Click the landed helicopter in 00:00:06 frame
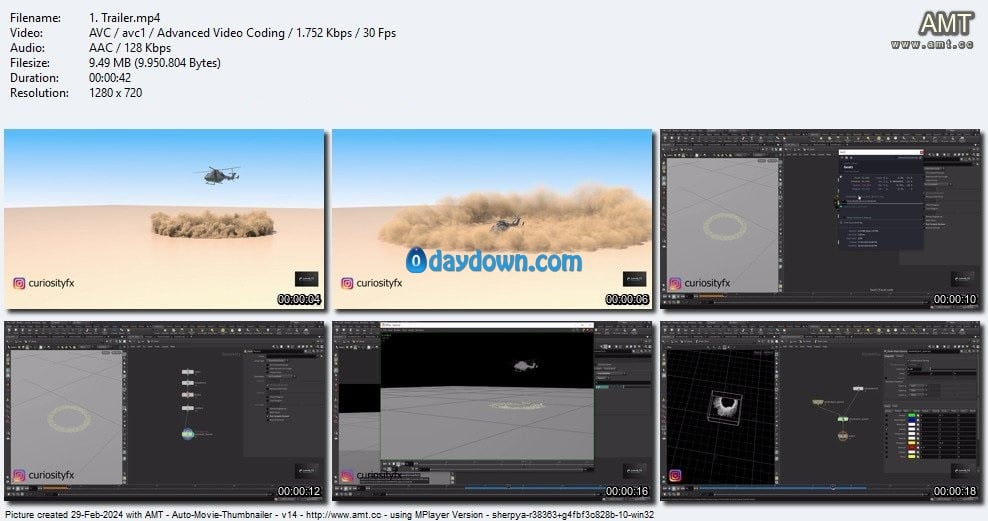 click(507, 224)
